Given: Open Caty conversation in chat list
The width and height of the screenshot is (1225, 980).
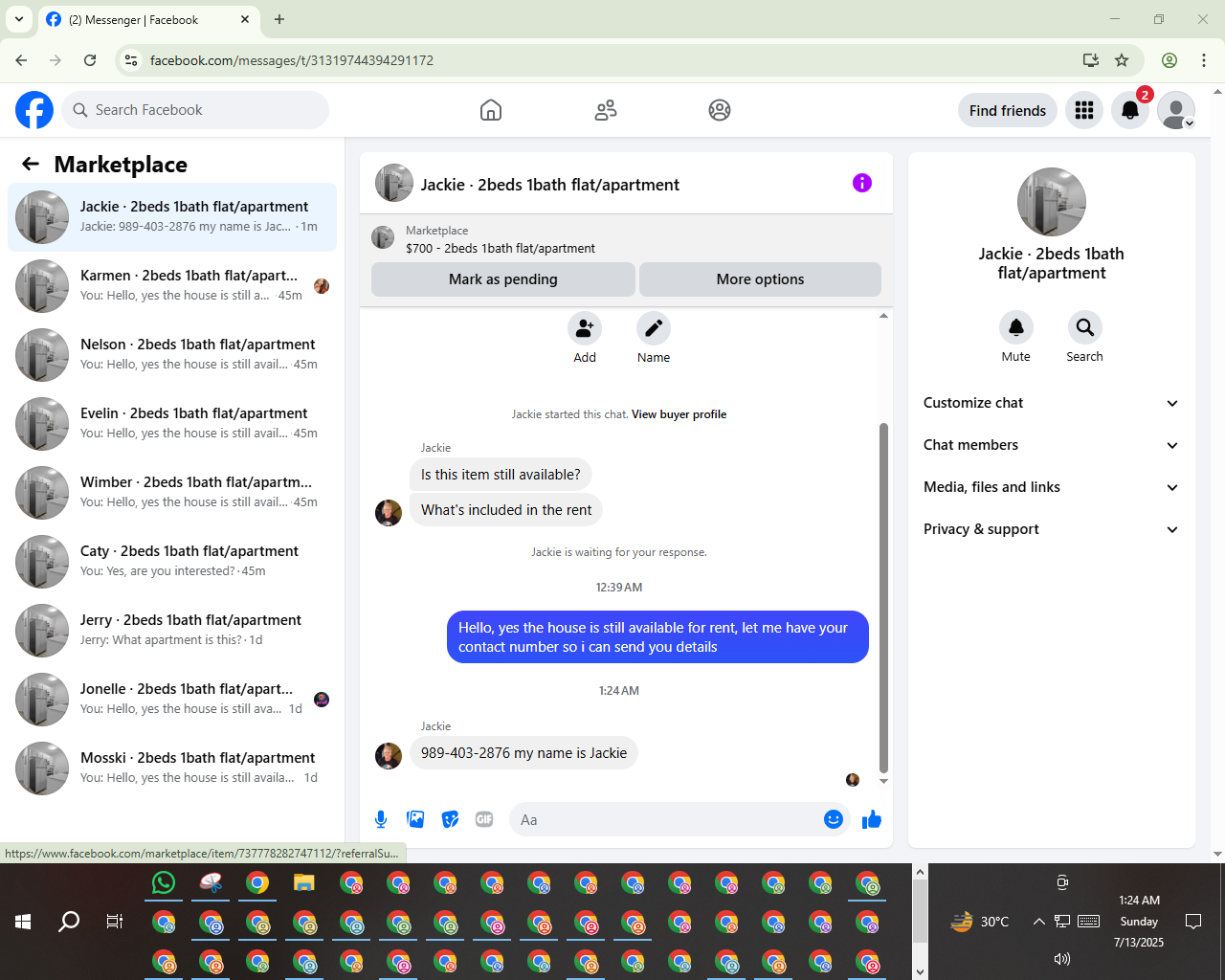Looking at the screenshot, I should point(172,562).
